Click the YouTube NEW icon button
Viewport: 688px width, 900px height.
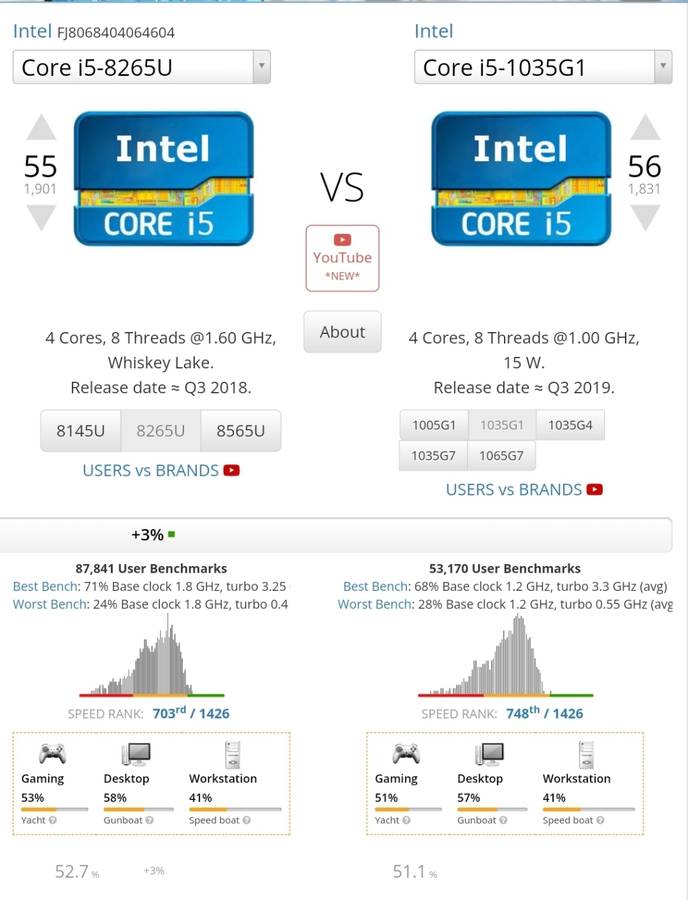point(342,258)
